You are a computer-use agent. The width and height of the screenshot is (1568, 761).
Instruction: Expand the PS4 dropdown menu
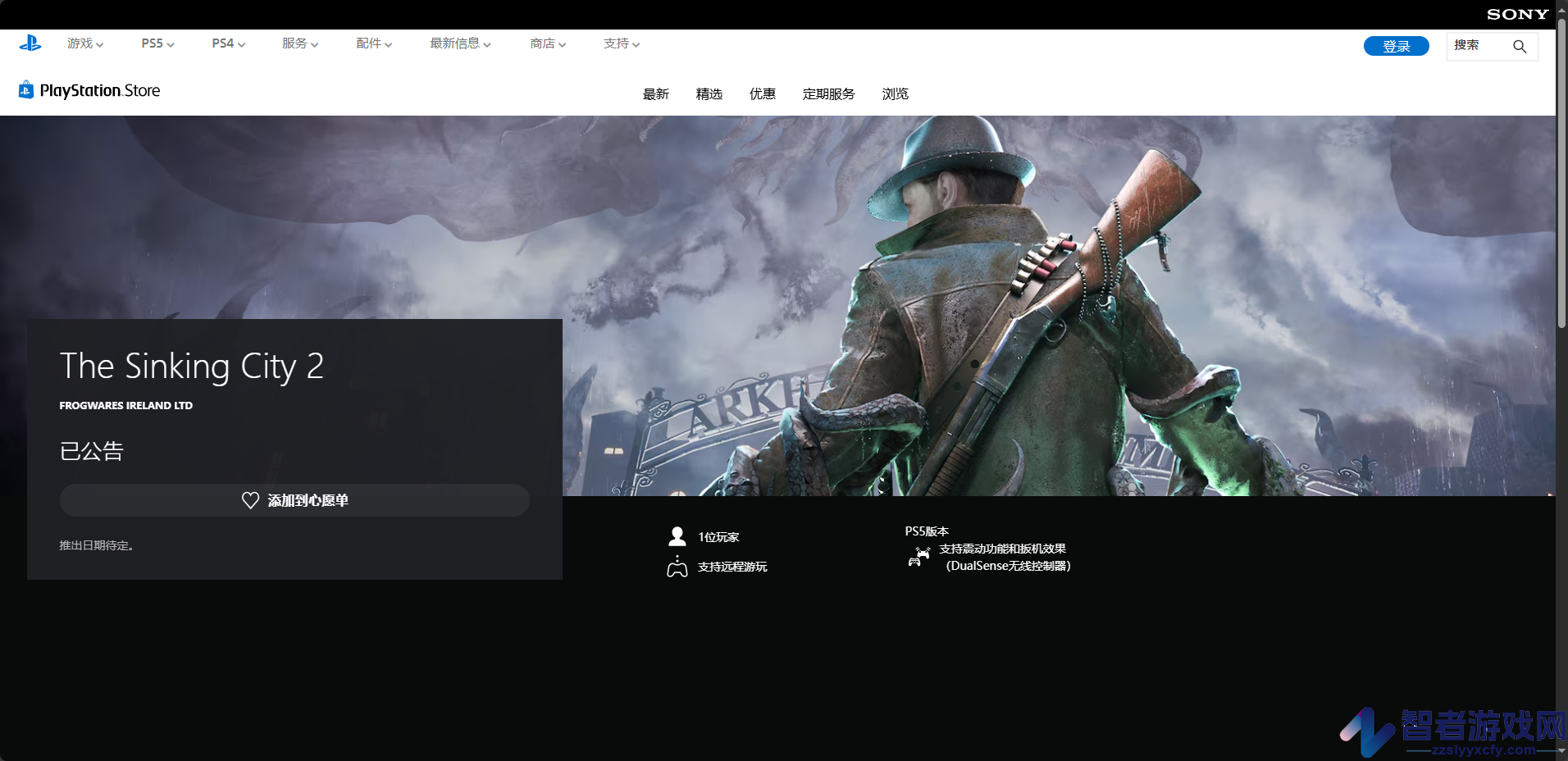tap(228, 43)
